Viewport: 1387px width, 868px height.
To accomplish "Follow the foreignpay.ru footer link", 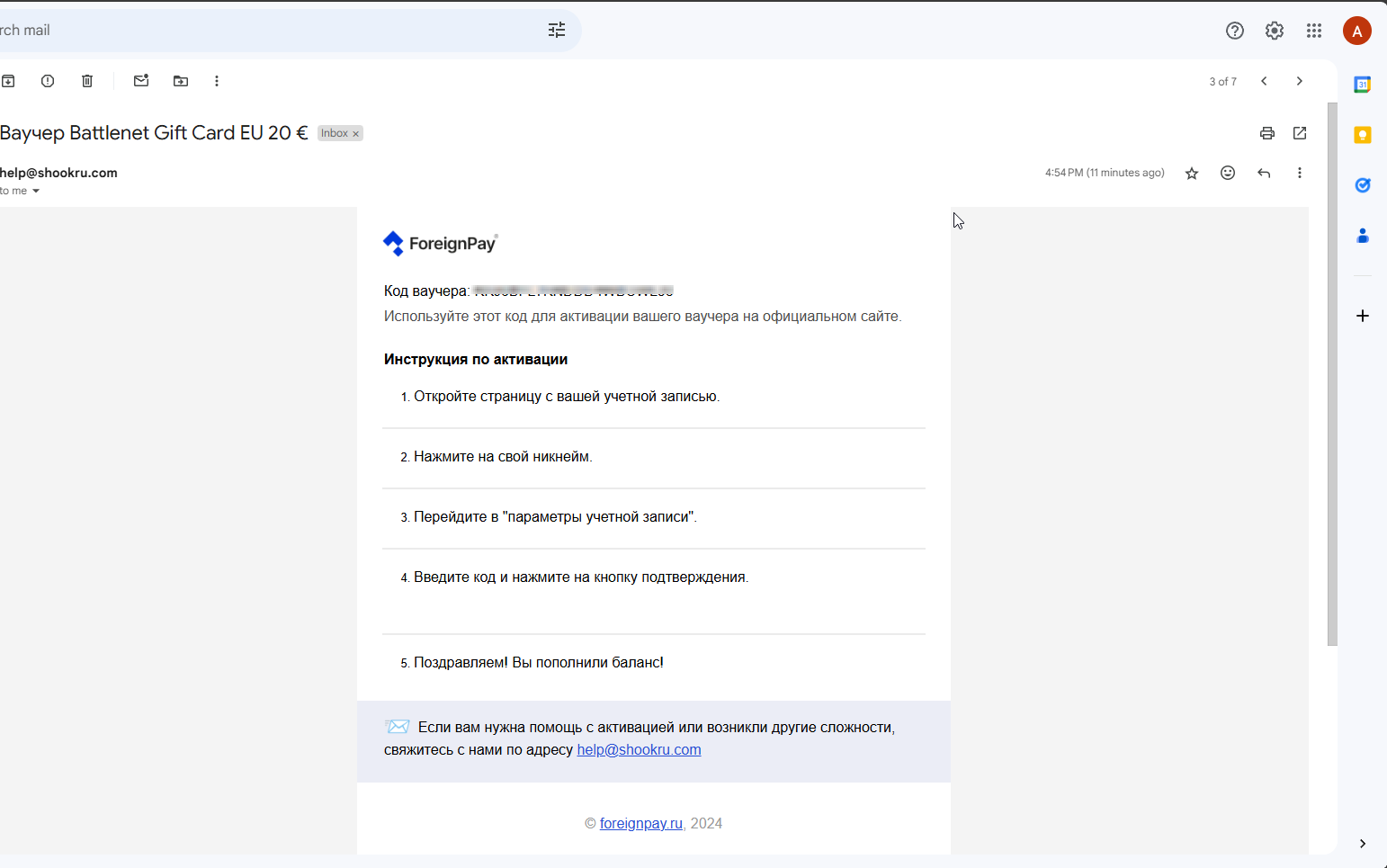I will click(x=640, y=824).
